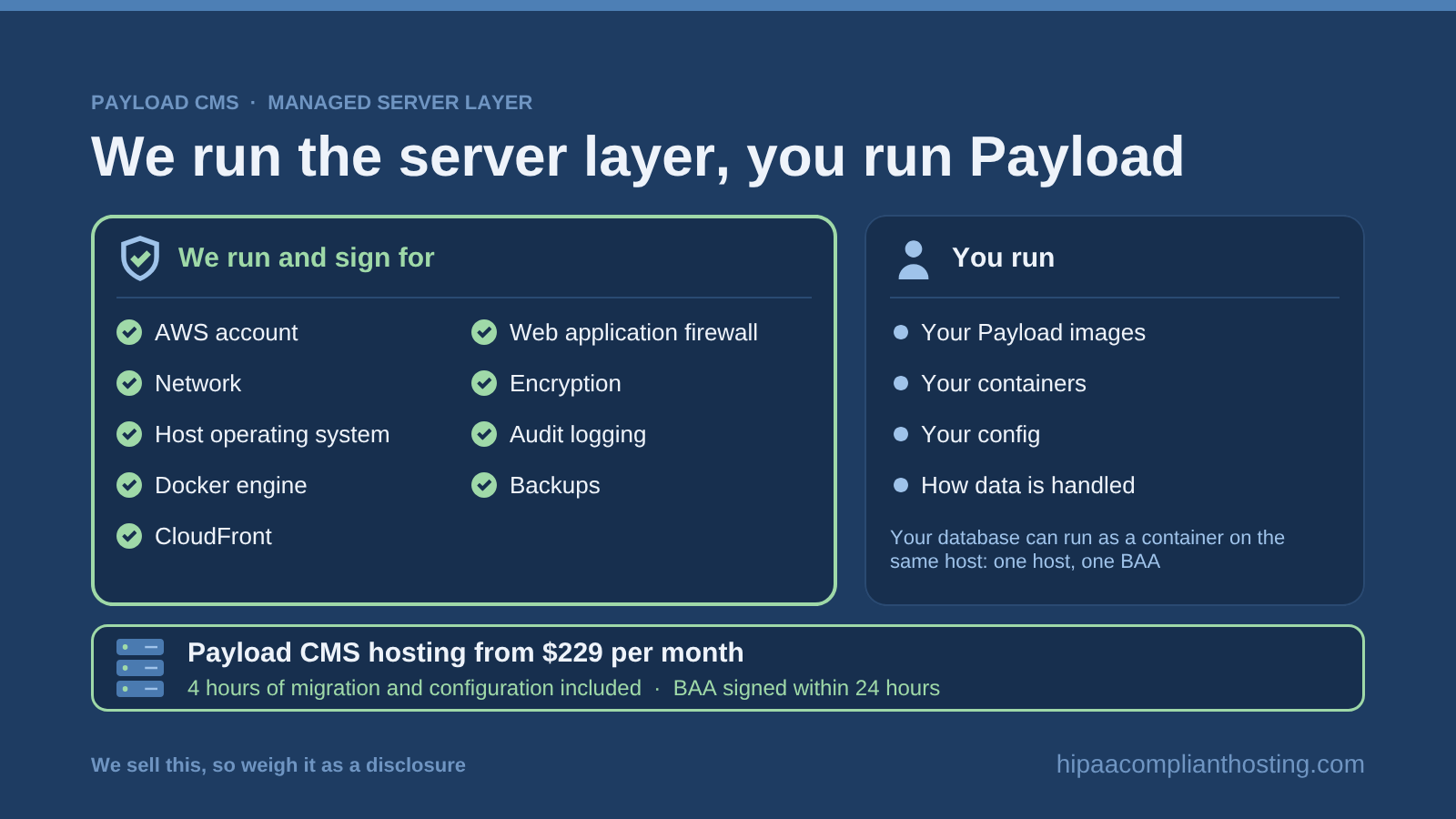Click the check icon next to AWS account
The image size is (1456, 819).
(x=129, y=332)
